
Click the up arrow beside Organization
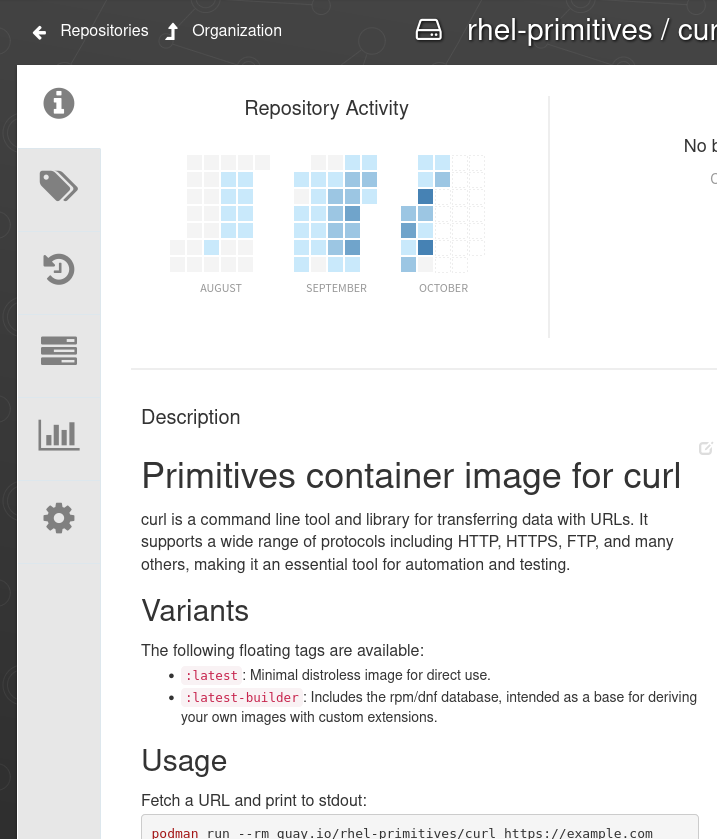tap(172, 32)
